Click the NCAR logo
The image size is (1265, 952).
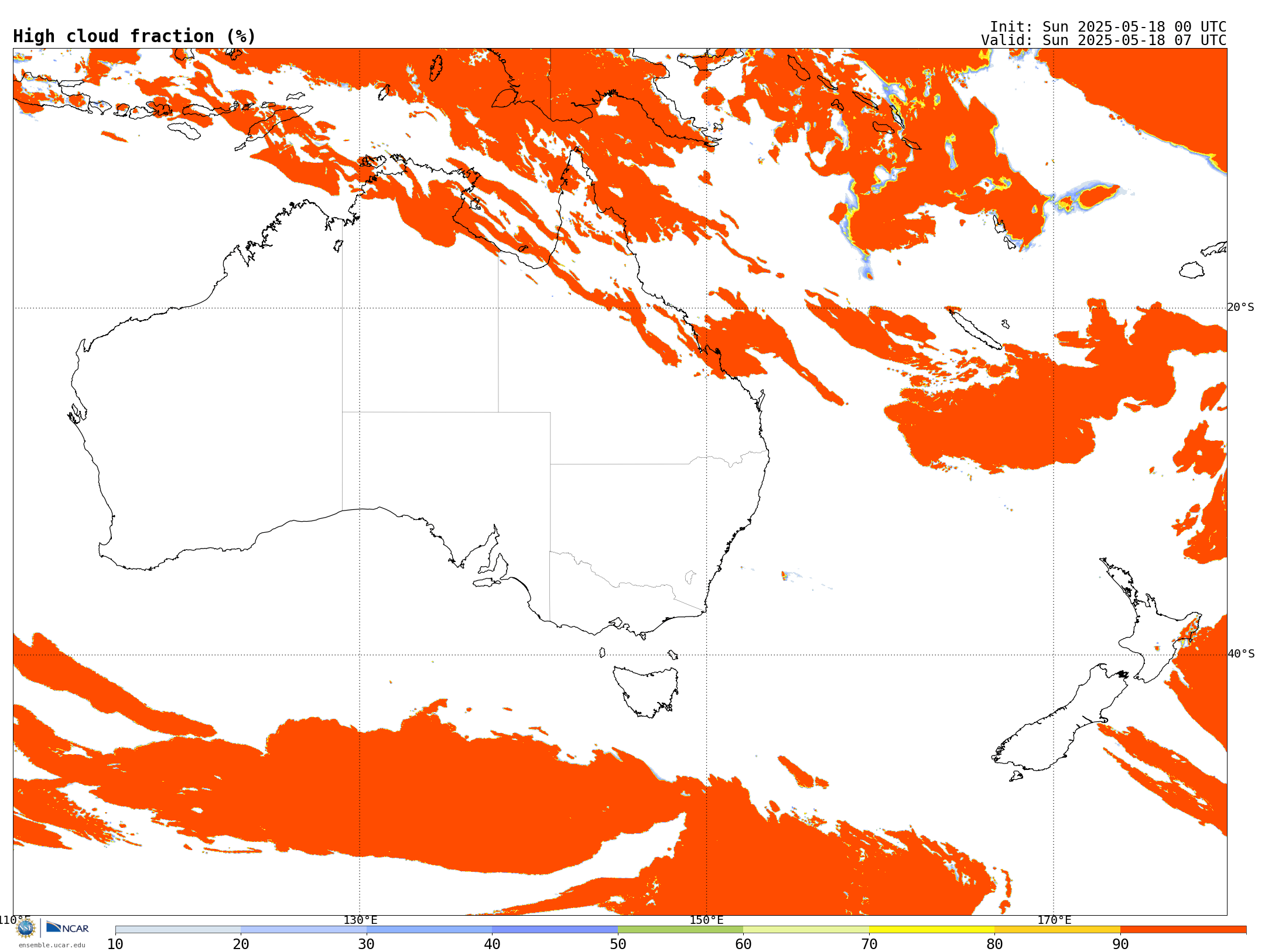coord(67,927)
